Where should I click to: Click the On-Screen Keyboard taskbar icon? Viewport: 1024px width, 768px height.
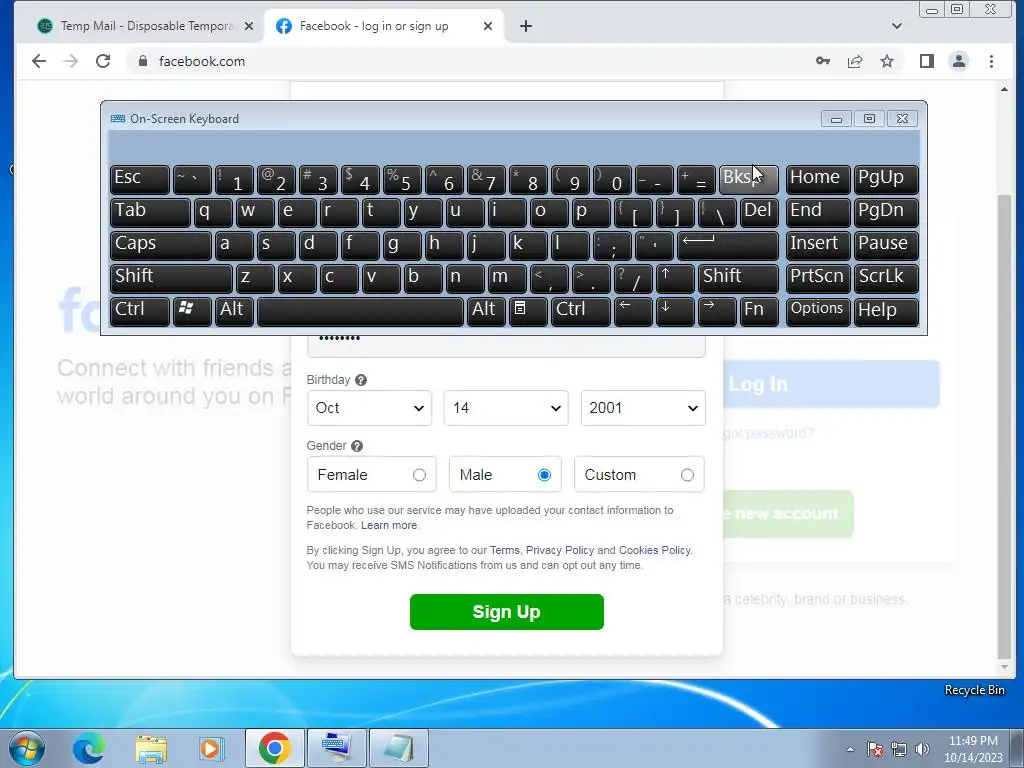click(338, 748)
